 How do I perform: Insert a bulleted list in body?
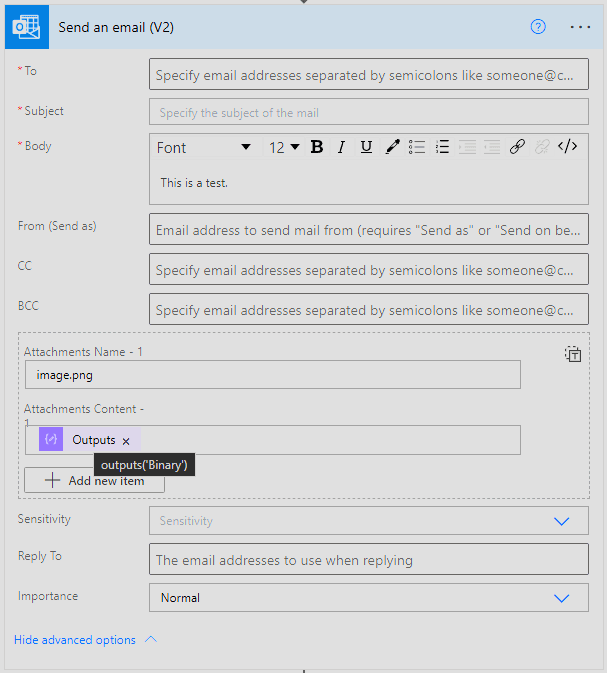tap(417, 147)
